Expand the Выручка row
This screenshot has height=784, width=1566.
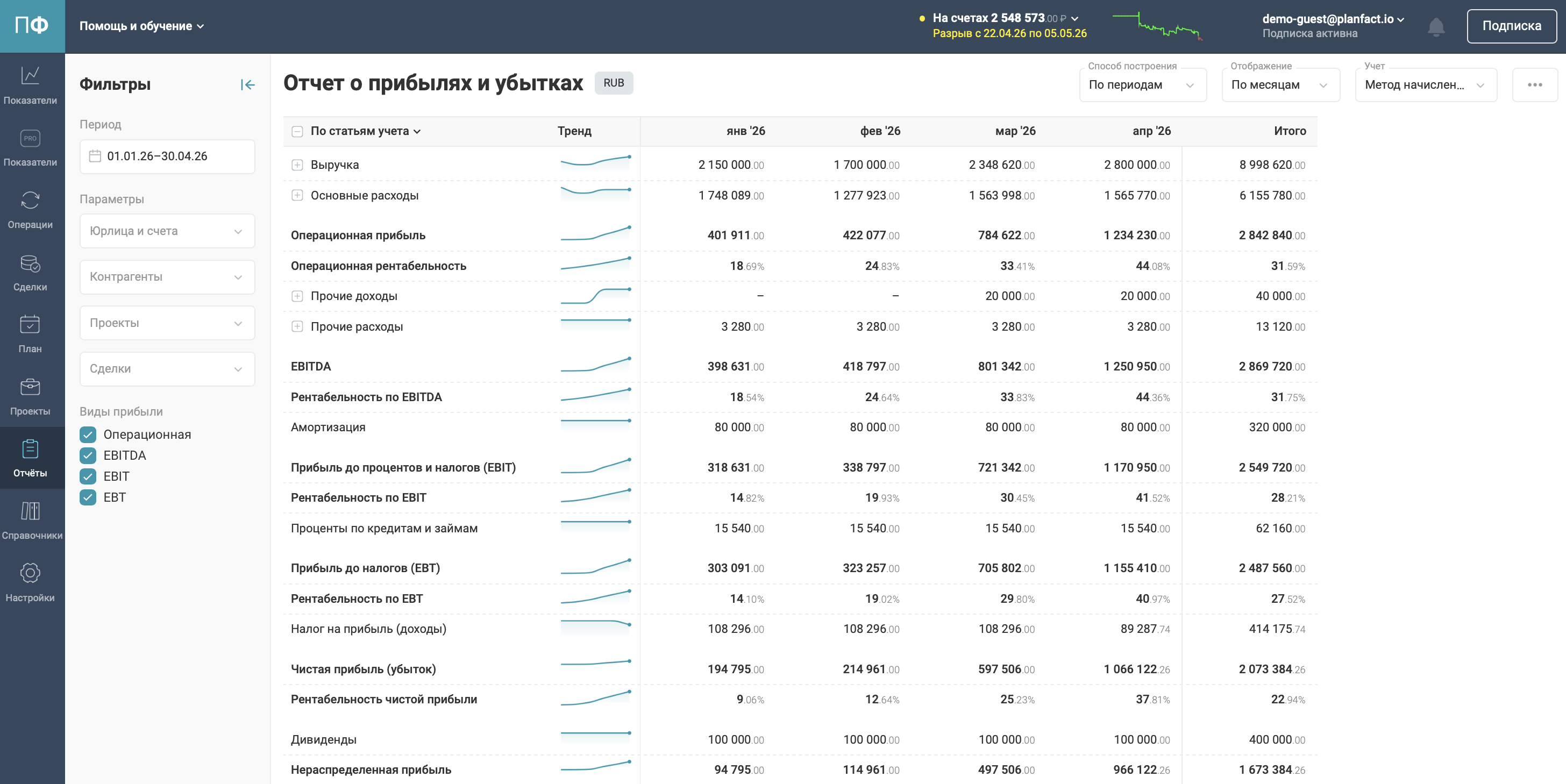(x=297, y=165)
